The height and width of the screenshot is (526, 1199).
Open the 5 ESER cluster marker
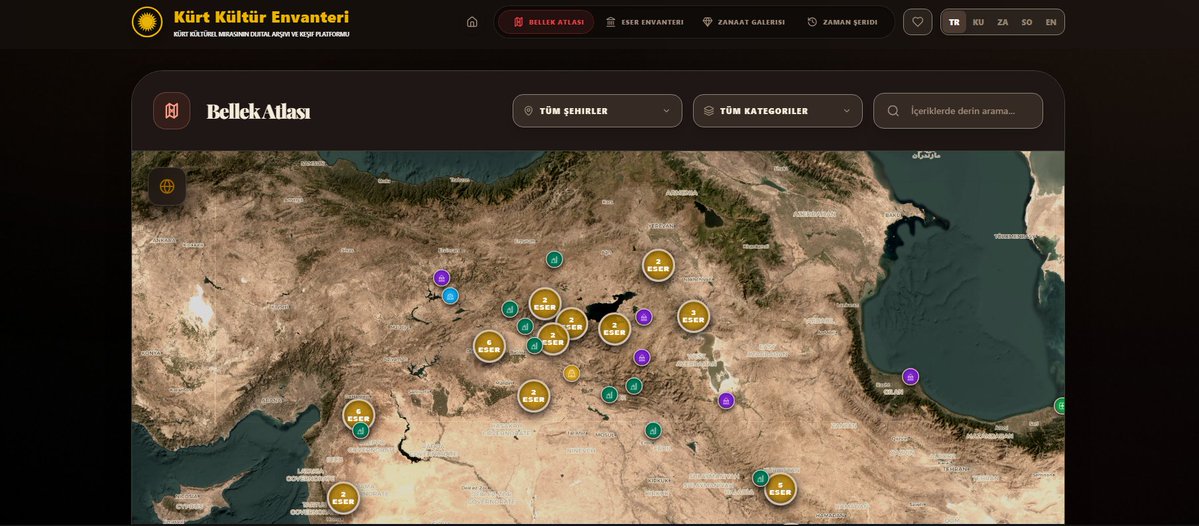pyautogui.click(x=780, y=489)
